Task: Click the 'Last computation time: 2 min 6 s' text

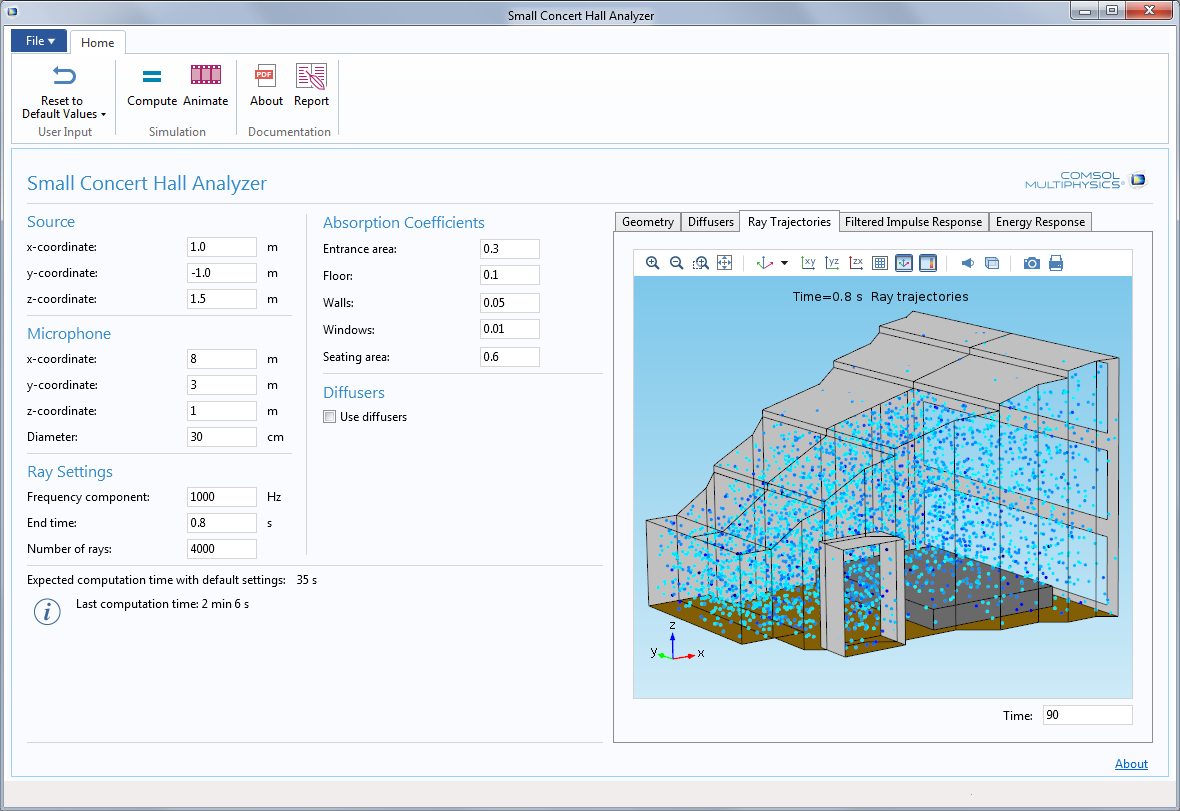Action: (x=163, y=604)
